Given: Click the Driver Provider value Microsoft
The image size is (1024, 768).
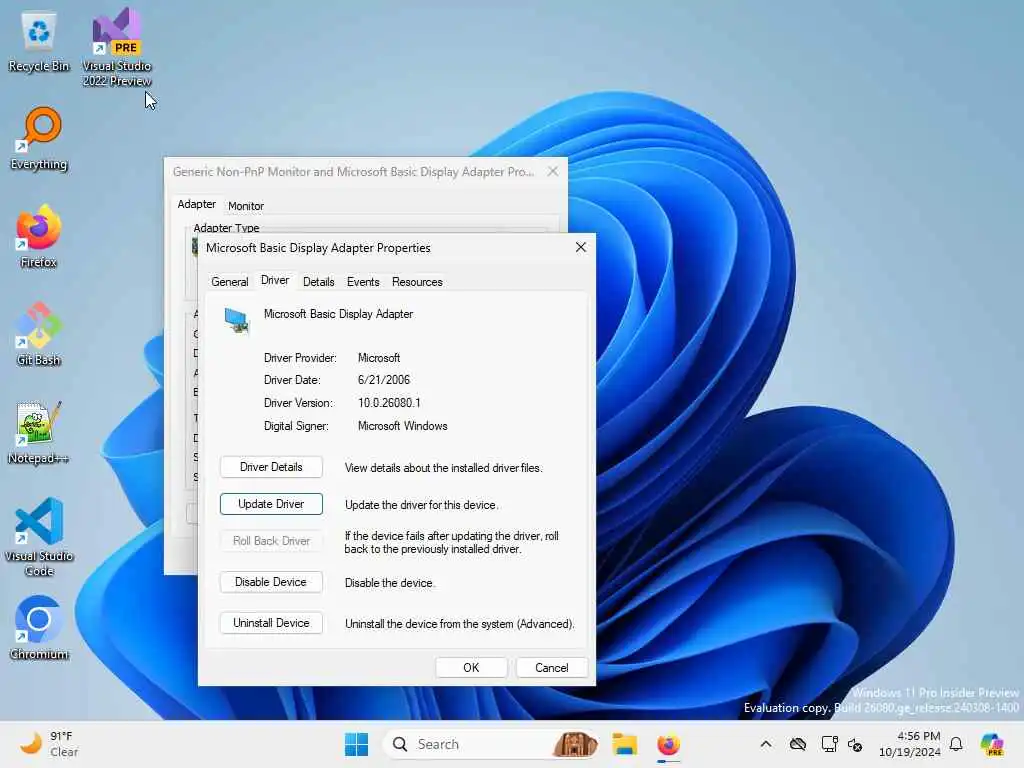Looking at the screenshot, I should coord(379,358).
